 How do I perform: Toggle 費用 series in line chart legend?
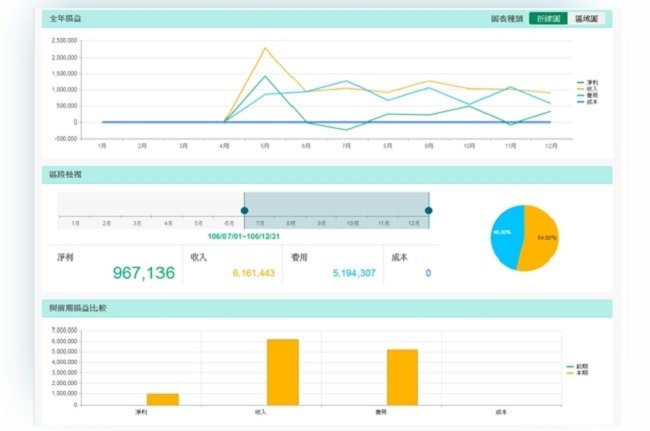pos(587,95)
